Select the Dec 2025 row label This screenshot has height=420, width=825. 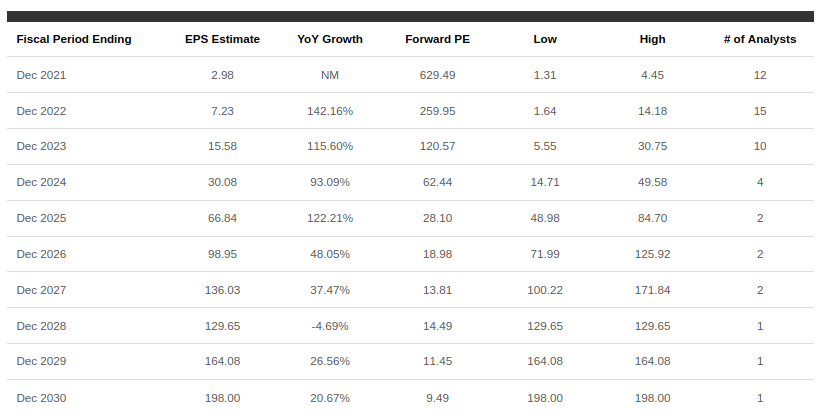(41, 218)
